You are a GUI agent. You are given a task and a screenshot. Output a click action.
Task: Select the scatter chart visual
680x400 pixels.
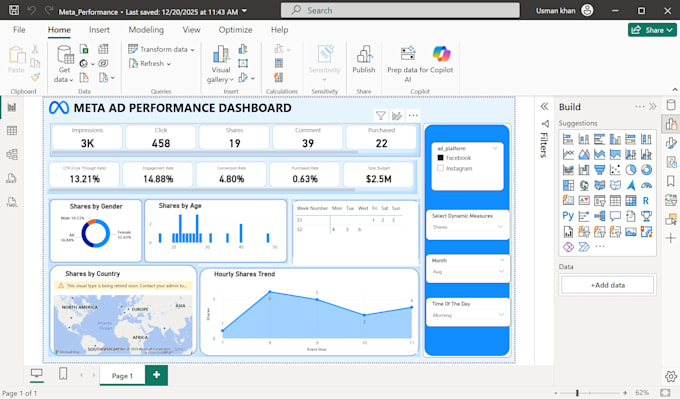coord(615,170)
